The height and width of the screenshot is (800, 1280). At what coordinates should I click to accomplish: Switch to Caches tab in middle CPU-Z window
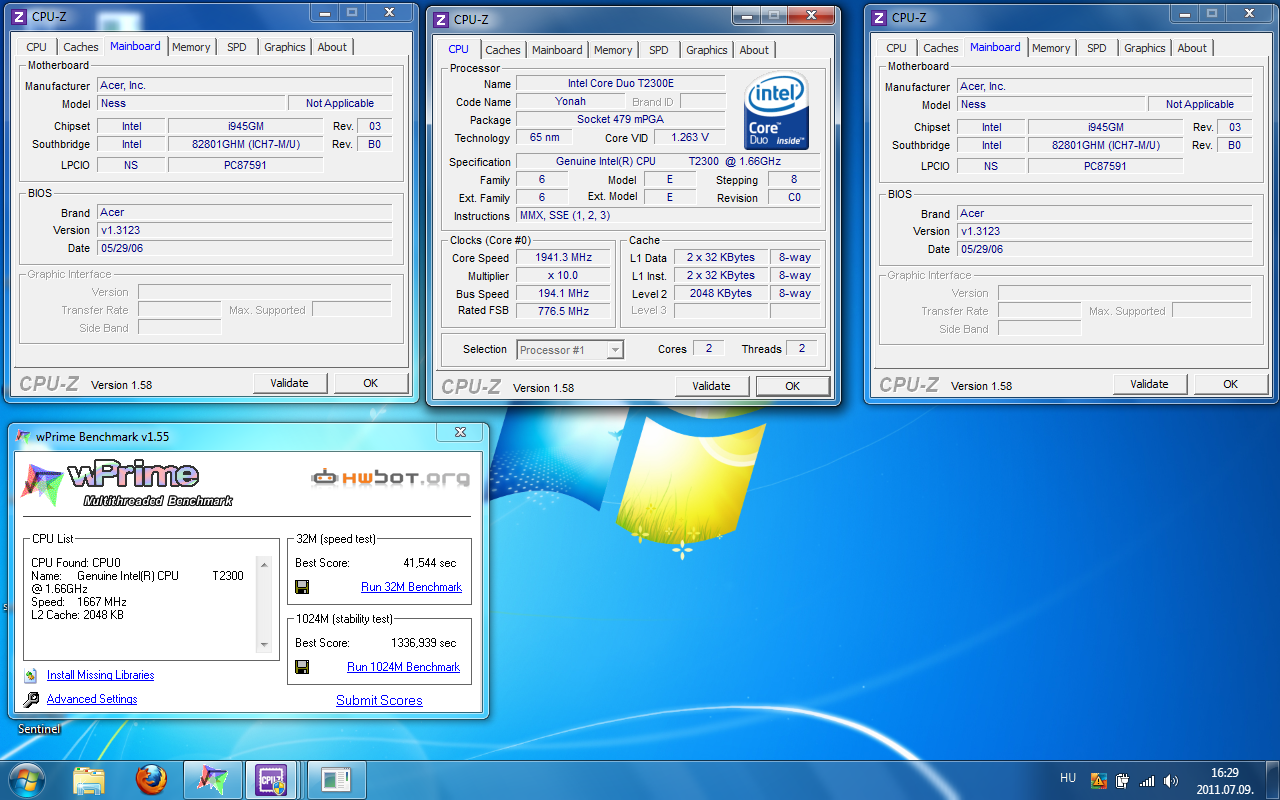point(503,50)
